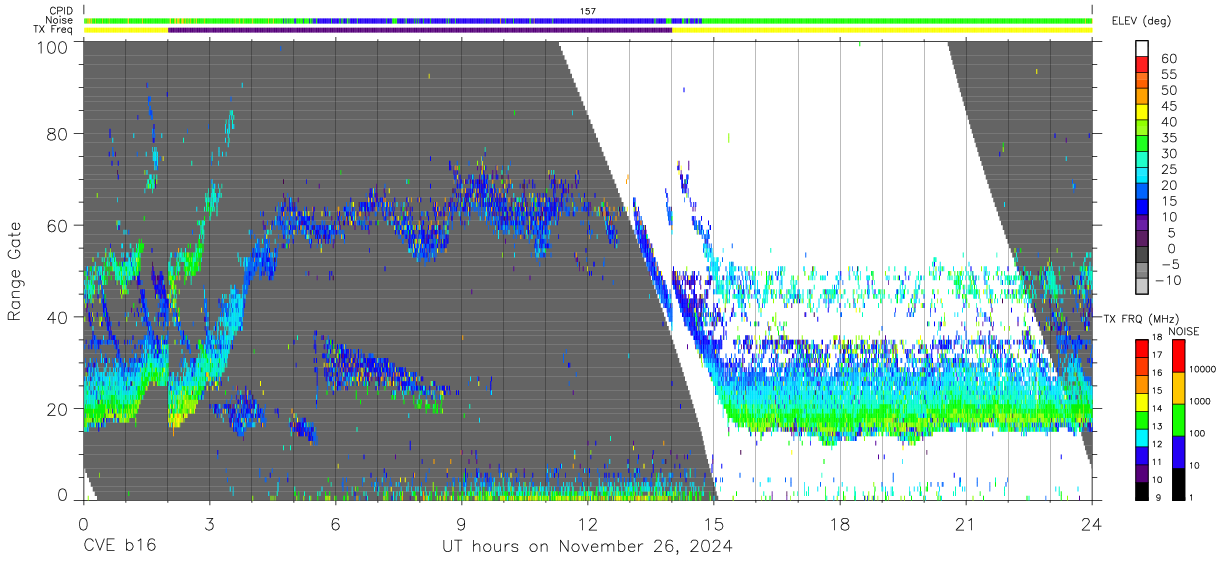Click the CVE b16 radar beam label
This screenshot has height=567, width=1228.
(x=119, y=547)
